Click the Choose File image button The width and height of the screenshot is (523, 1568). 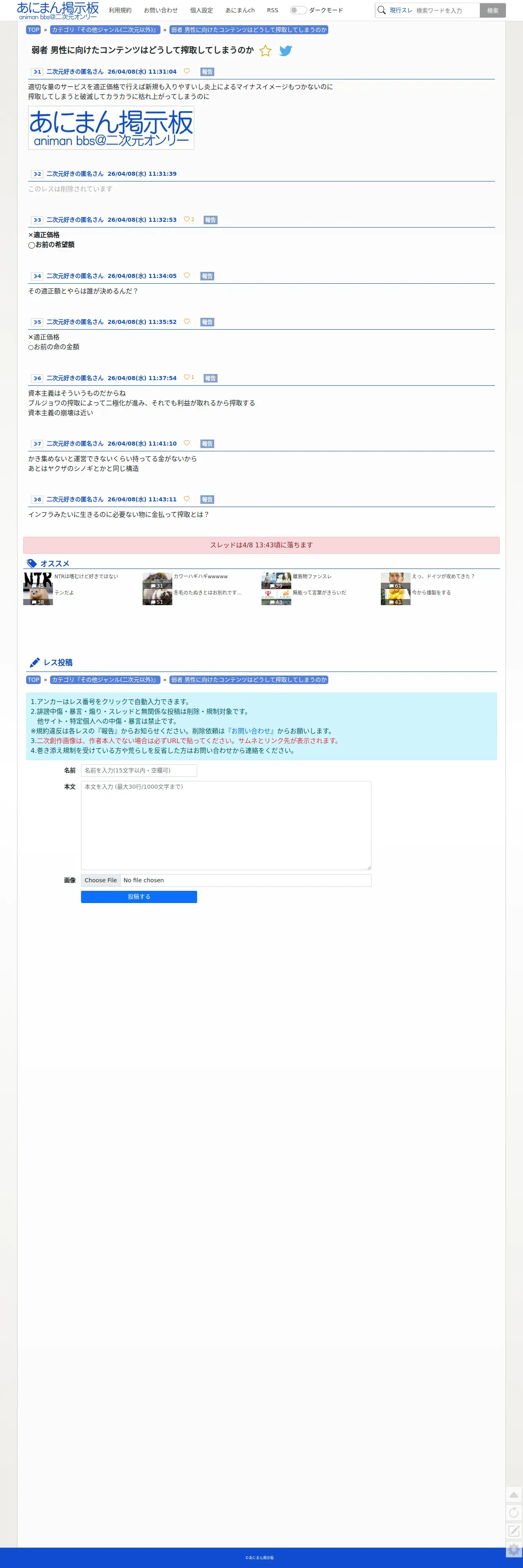(101, 880)
